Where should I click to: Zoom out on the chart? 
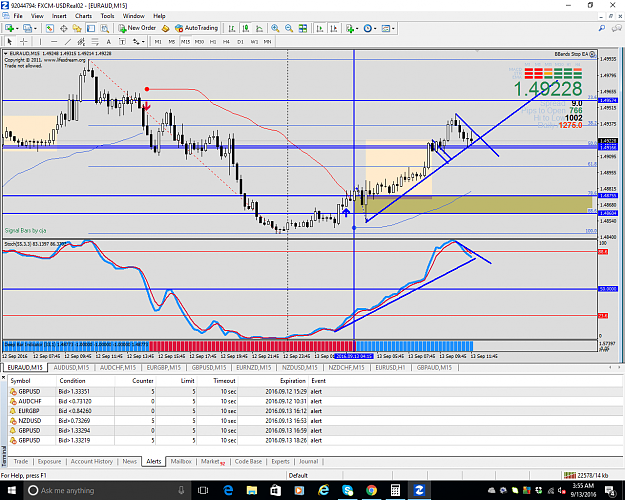click(x=289, y=28)
